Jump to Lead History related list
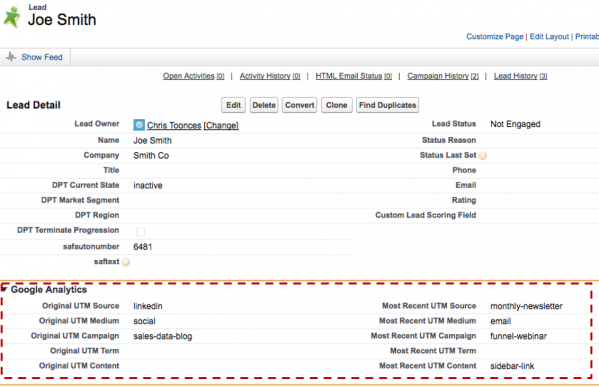599x387 pixels. (x=520, y=76)
